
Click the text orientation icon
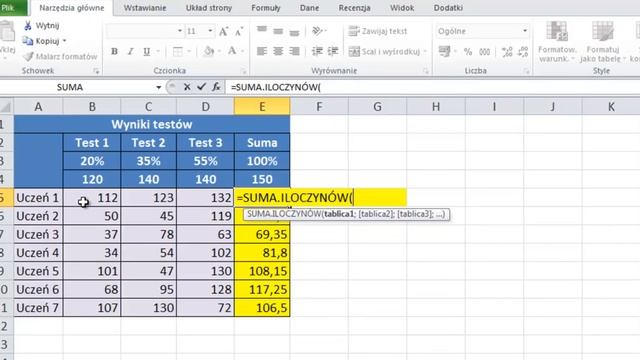tap(317, 31)
